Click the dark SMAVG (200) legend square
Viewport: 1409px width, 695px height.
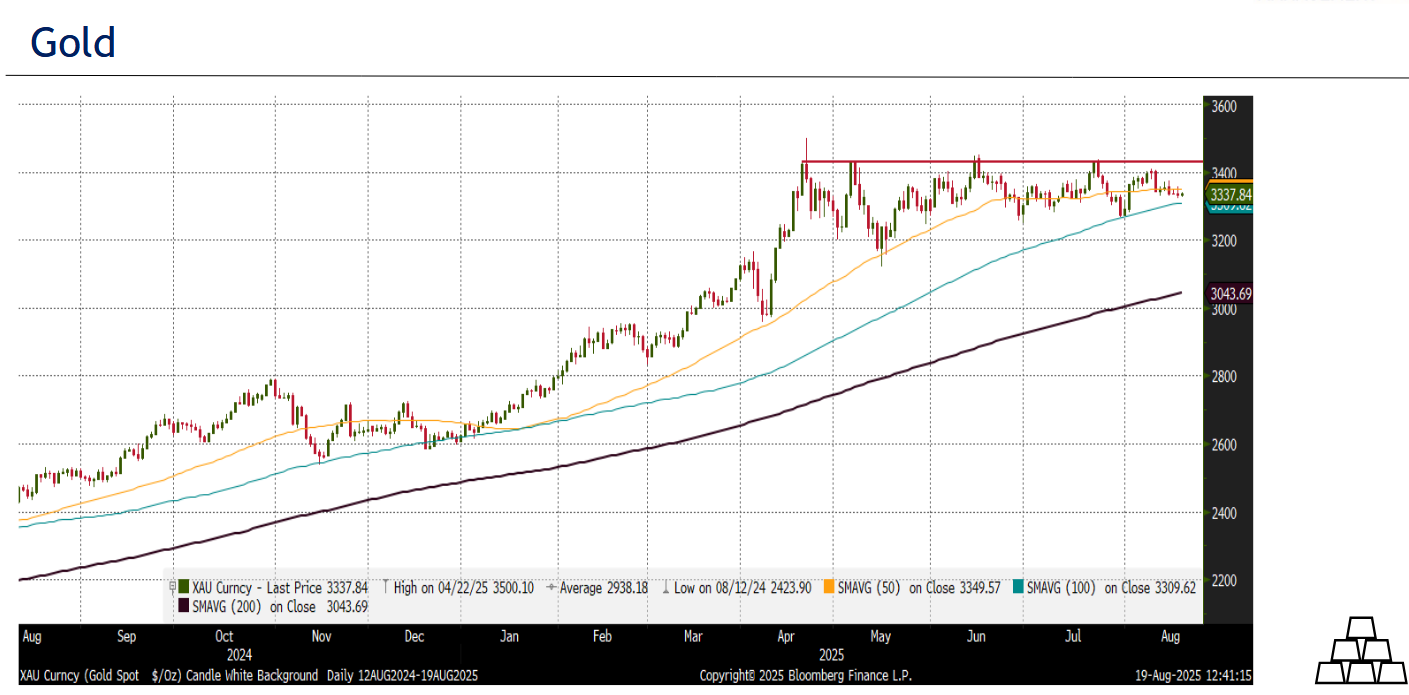[184, 606]
